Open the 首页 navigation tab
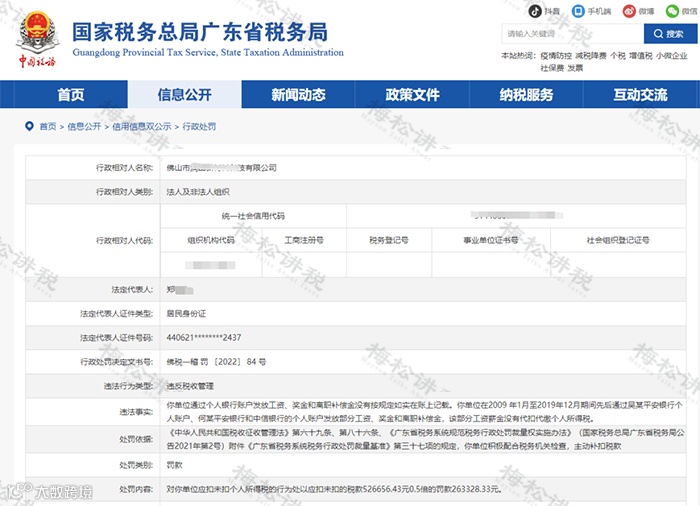This screenshot has width=700, height=506. click(x=71, y=95)
